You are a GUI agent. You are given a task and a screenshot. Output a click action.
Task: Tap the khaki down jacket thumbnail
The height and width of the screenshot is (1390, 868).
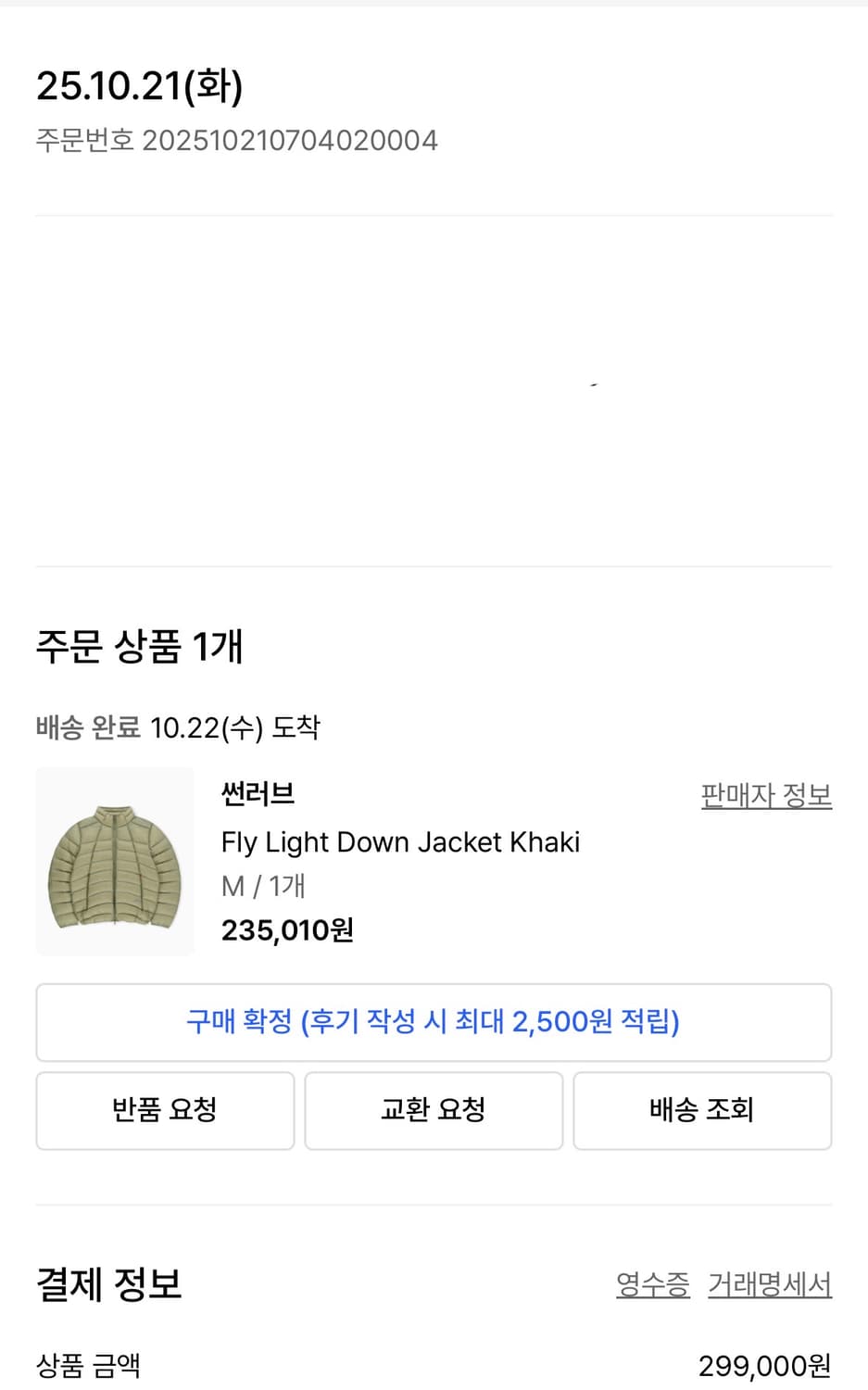(x=115, y=862)
